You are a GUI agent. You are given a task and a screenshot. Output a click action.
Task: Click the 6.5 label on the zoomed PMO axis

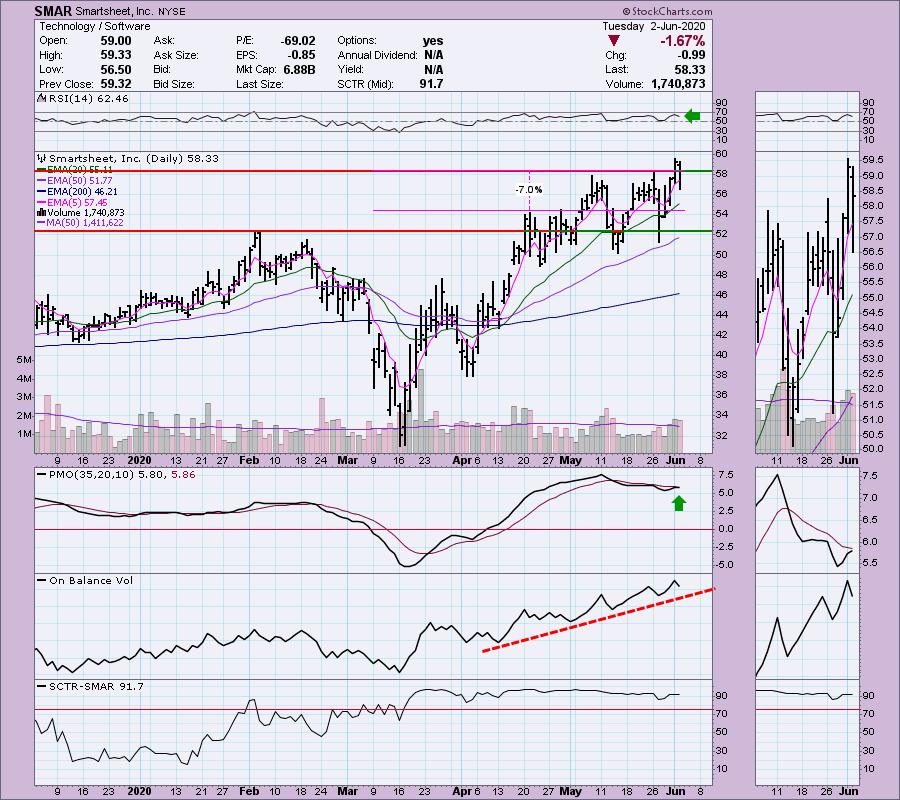tap(869, 520)
